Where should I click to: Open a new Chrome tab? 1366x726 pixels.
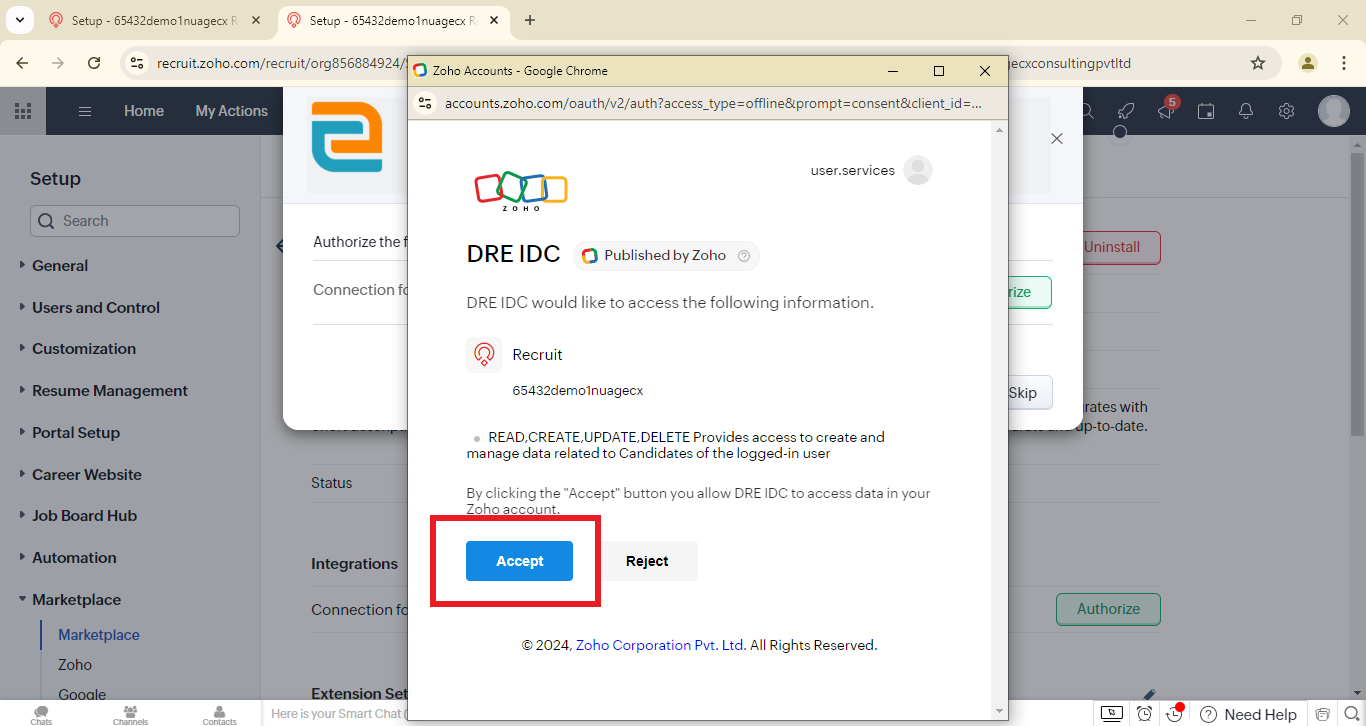point(530,20)
